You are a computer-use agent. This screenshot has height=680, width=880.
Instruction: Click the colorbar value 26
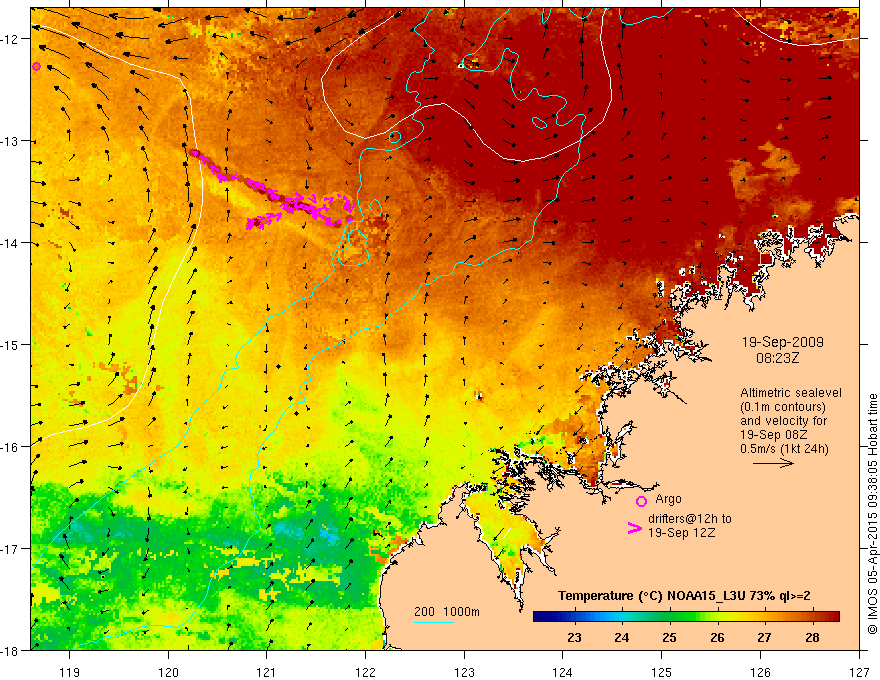(717, 638)
